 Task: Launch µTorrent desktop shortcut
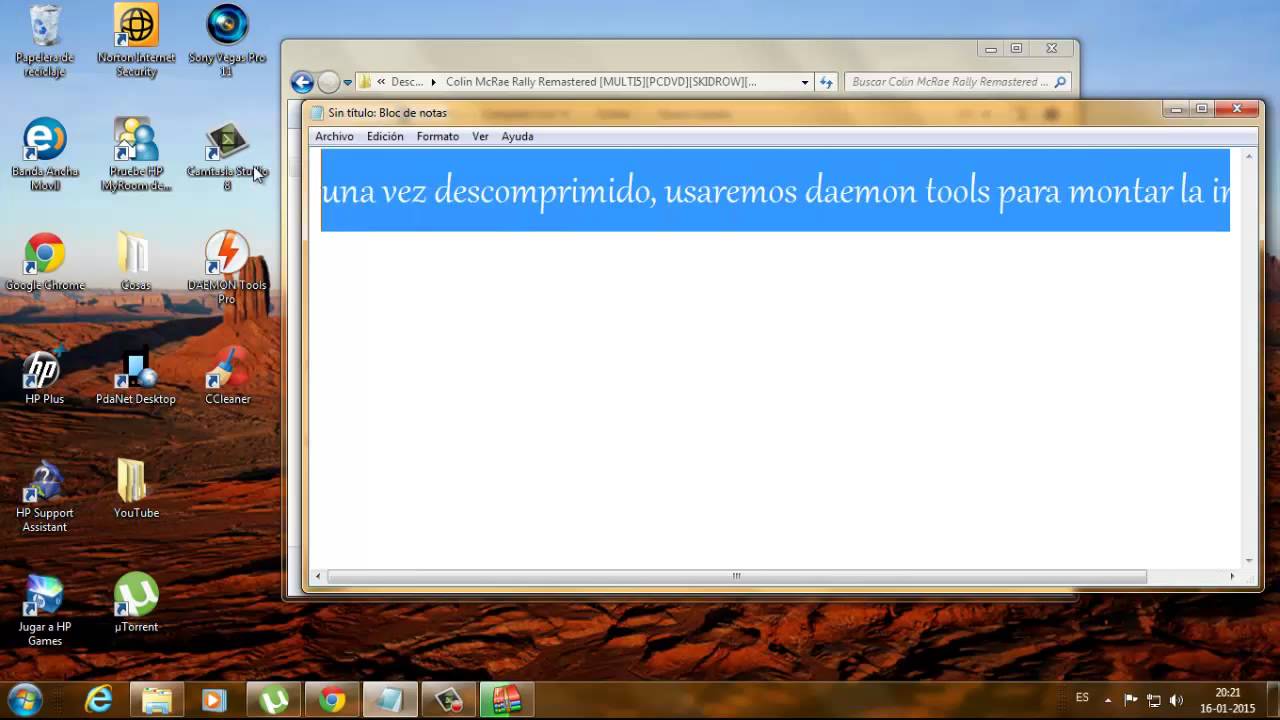tap(136, 603)
